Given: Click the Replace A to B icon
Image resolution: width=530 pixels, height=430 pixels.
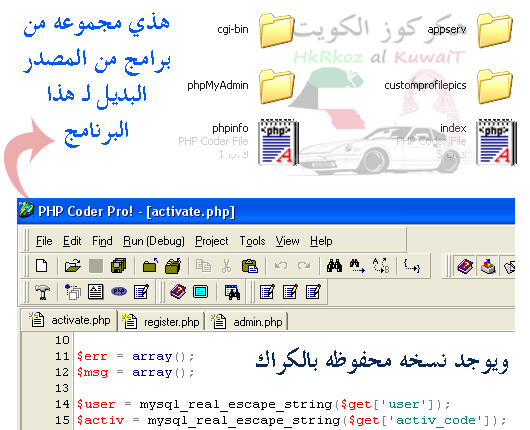Looking at the screenshot, I should coord(381,266).
